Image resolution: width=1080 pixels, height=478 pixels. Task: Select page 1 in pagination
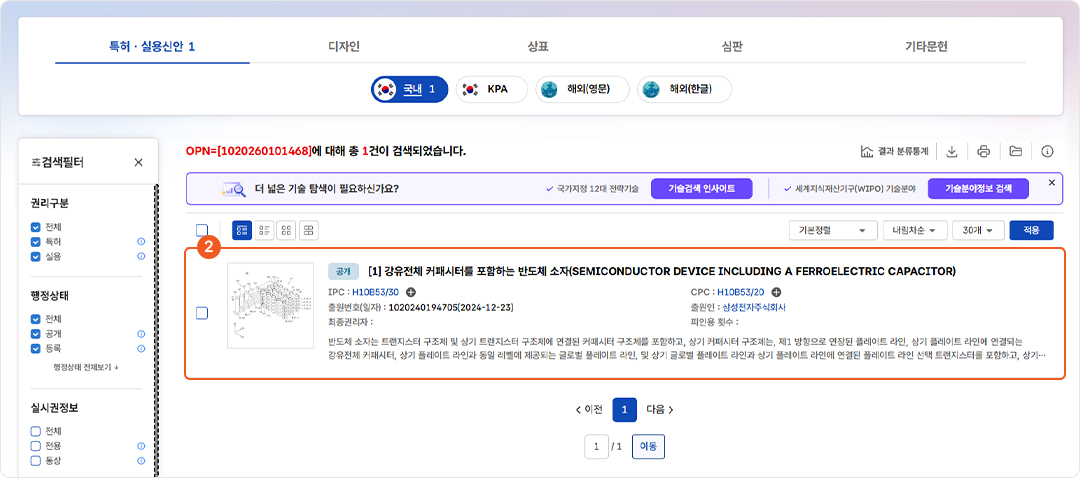pyautogui.click(x=625, y=409)
